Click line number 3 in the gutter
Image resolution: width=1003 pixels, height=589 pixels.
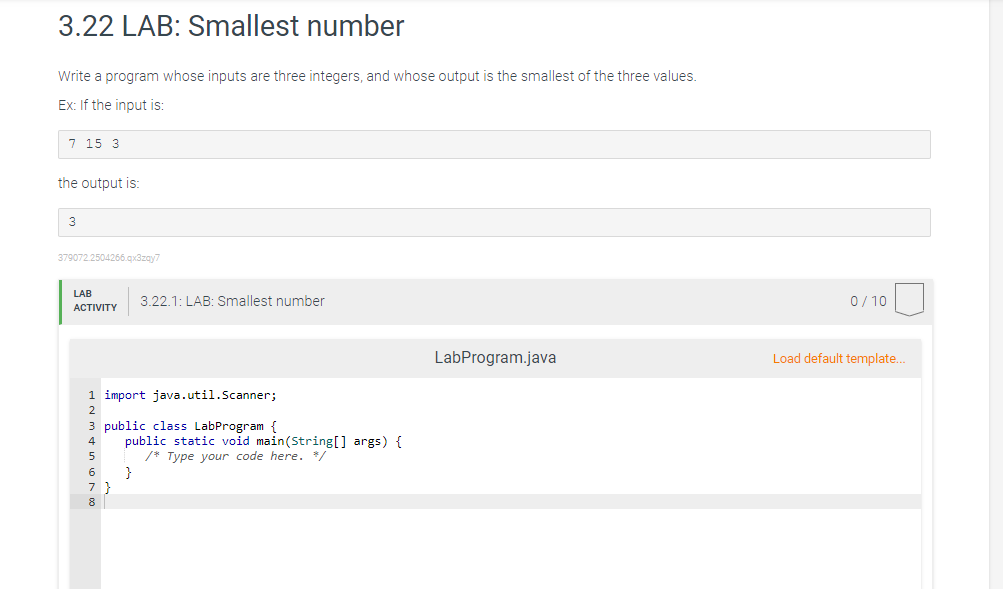coord(91,426)
